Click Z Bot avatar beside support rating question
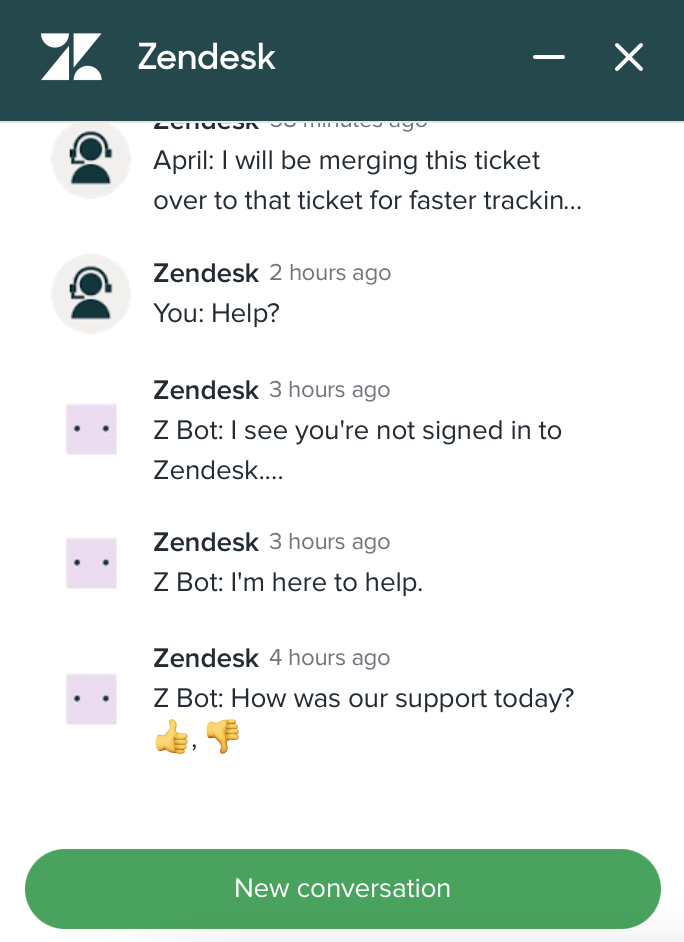The height and width of the screenshot is (942, 684). coord(91,698)
